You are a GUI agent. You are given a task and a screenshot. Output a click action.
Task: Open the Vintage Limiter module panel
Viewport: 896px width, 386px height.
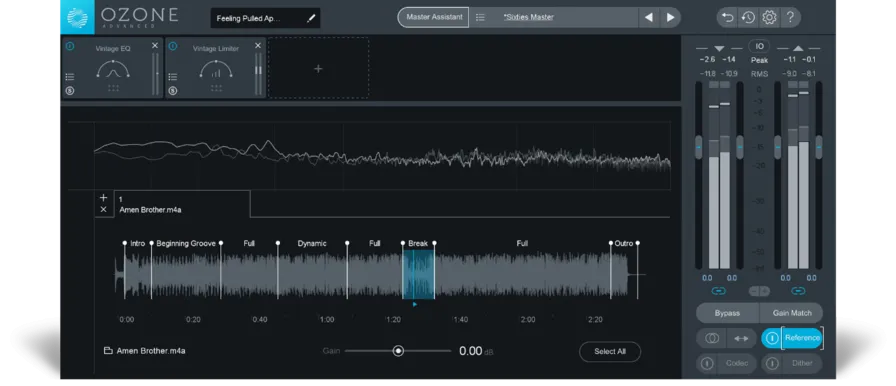tap(216, 69)
